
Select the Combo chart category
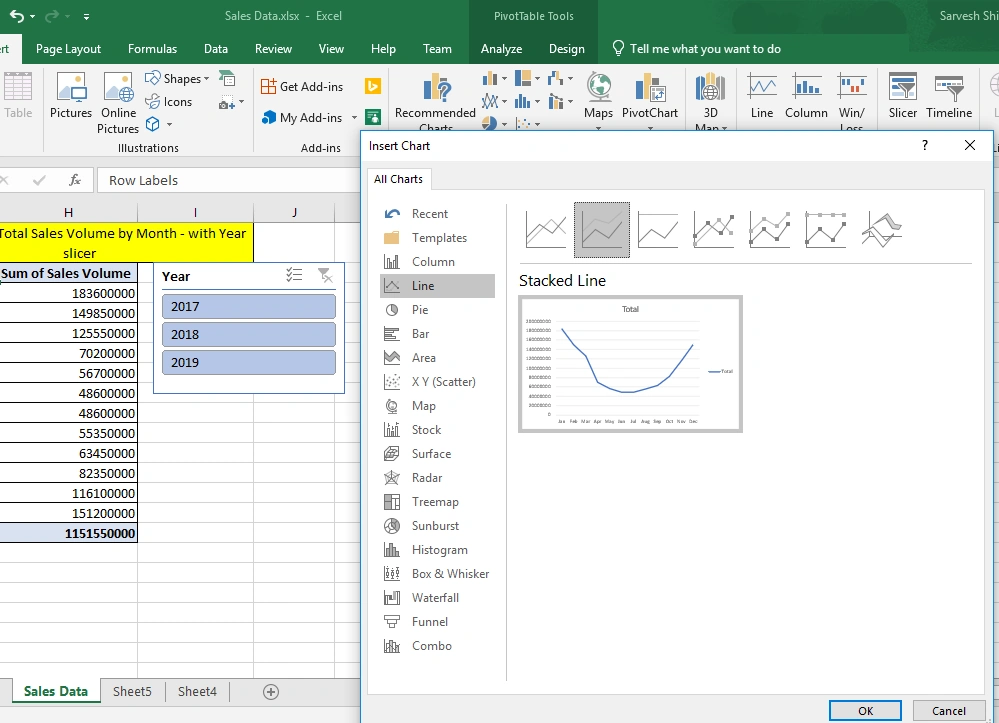tap(438, 646)
